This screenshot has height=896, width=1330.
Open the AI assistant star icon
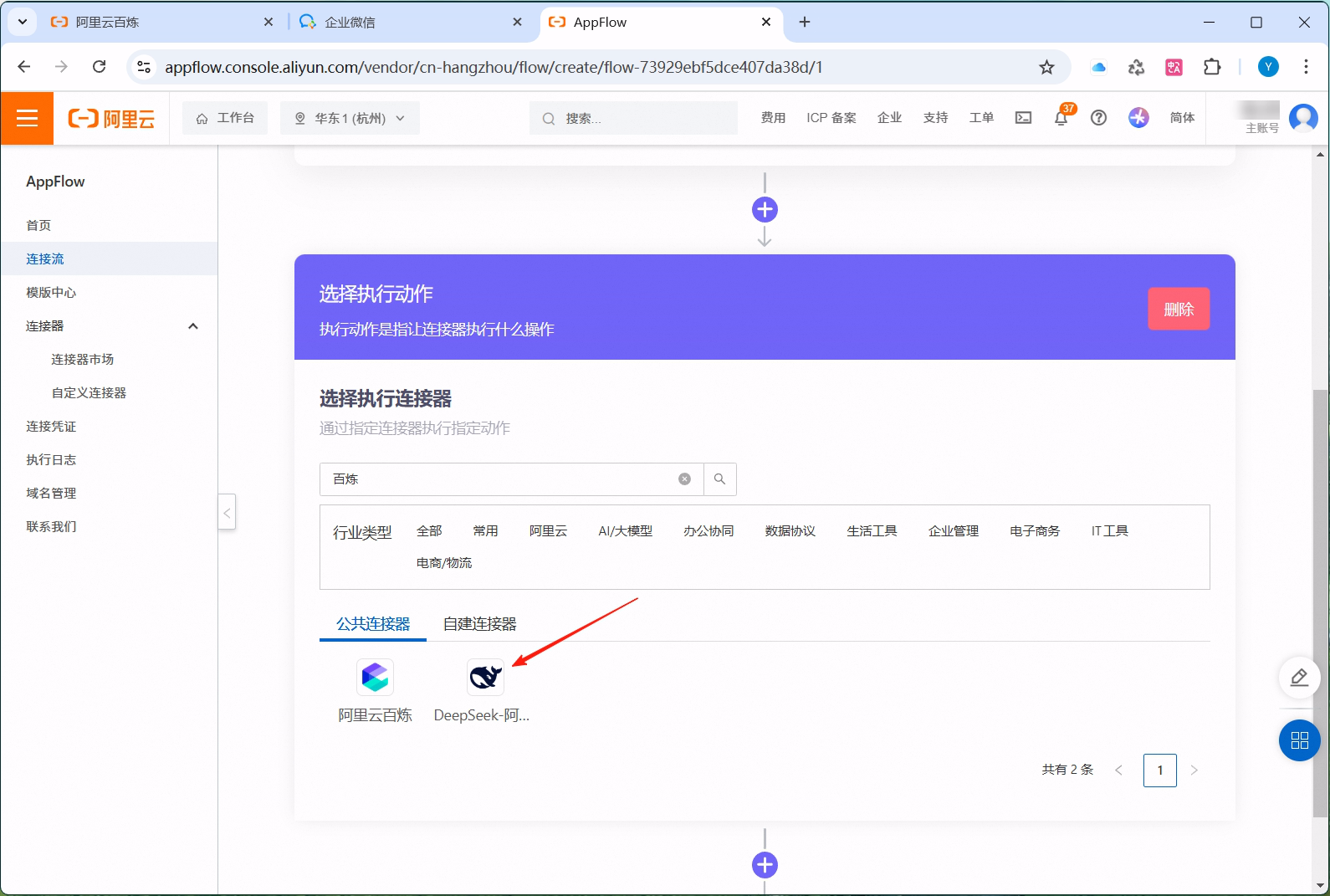coord(1138,118)
